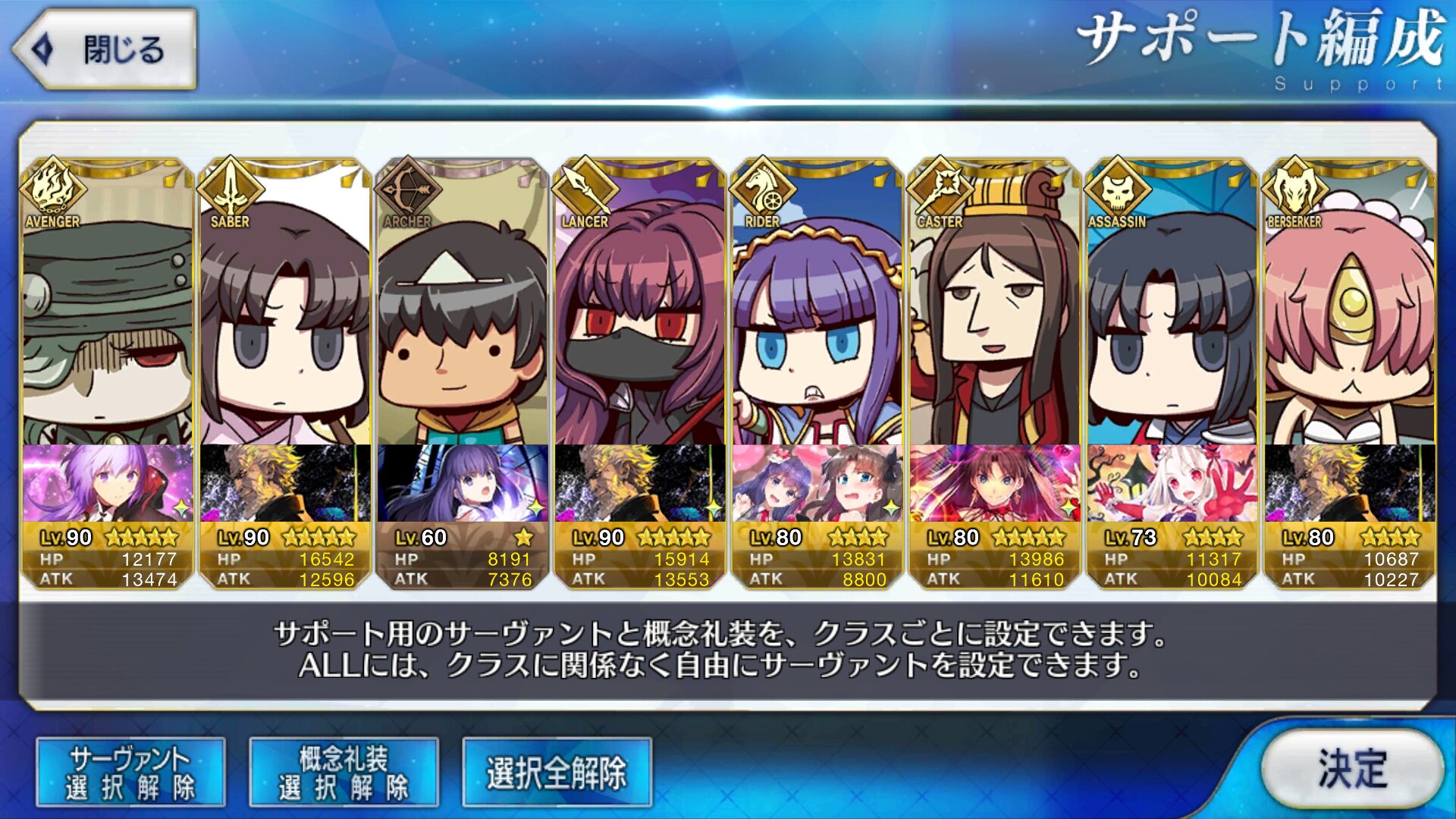Open the Rider slot's craft essence image
The image size is (1456, 819).
click(x=817, y=483)
